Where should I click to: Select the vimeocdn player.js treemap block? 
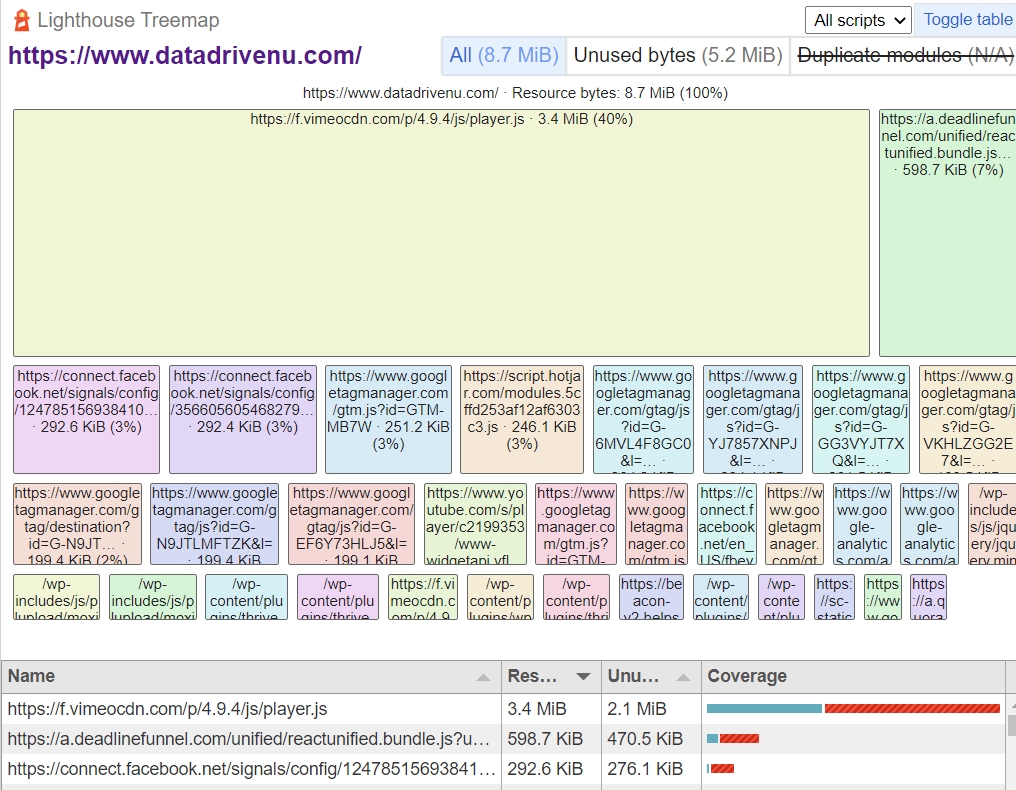(x=441, y=233)
